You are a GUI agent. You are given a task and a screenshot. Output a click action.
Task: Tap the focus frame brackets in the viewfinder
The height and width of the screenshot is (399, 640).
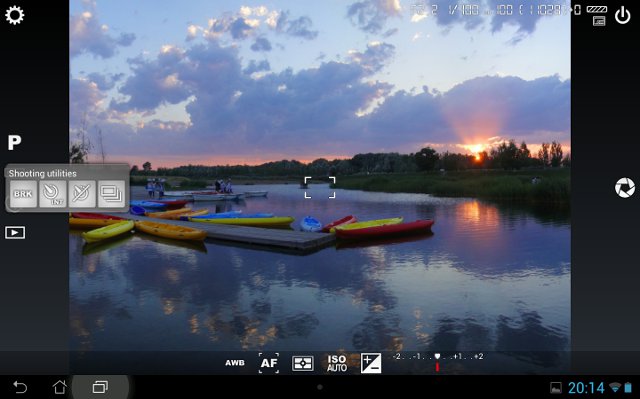(320, 188)
